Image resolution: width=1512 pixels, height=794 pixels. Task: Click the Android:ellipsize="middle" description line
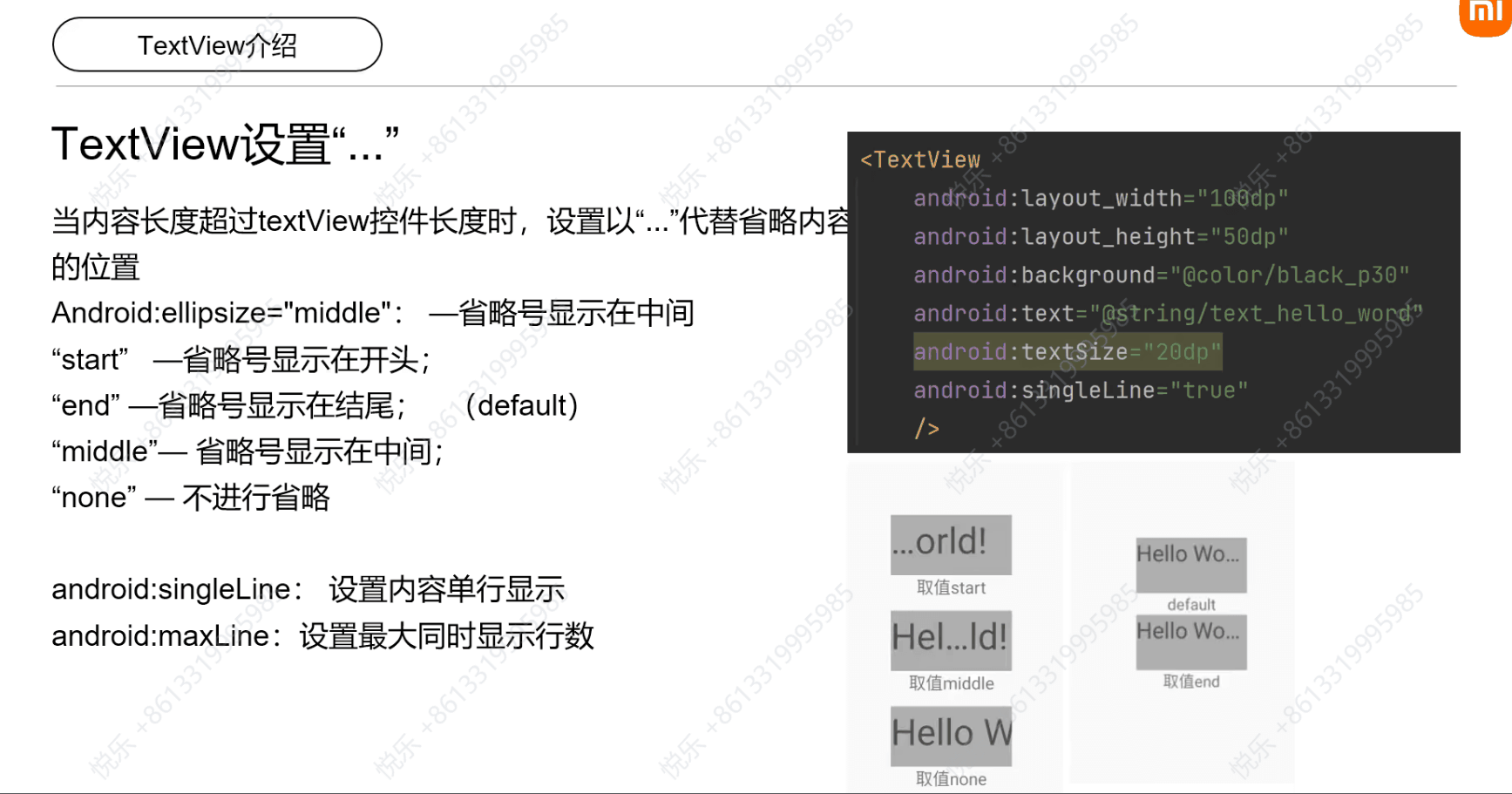click(372, 313)
